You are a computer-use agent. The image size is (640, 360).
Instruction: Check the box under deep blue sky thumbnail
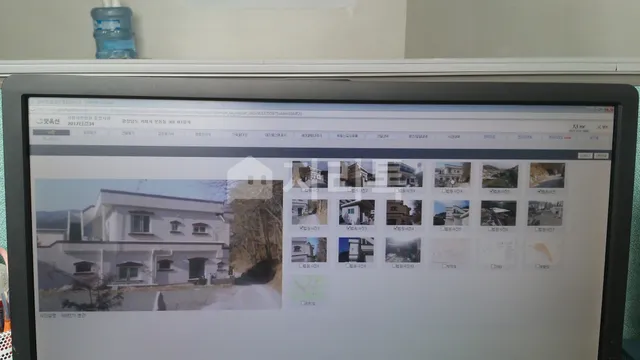point(348,266)
